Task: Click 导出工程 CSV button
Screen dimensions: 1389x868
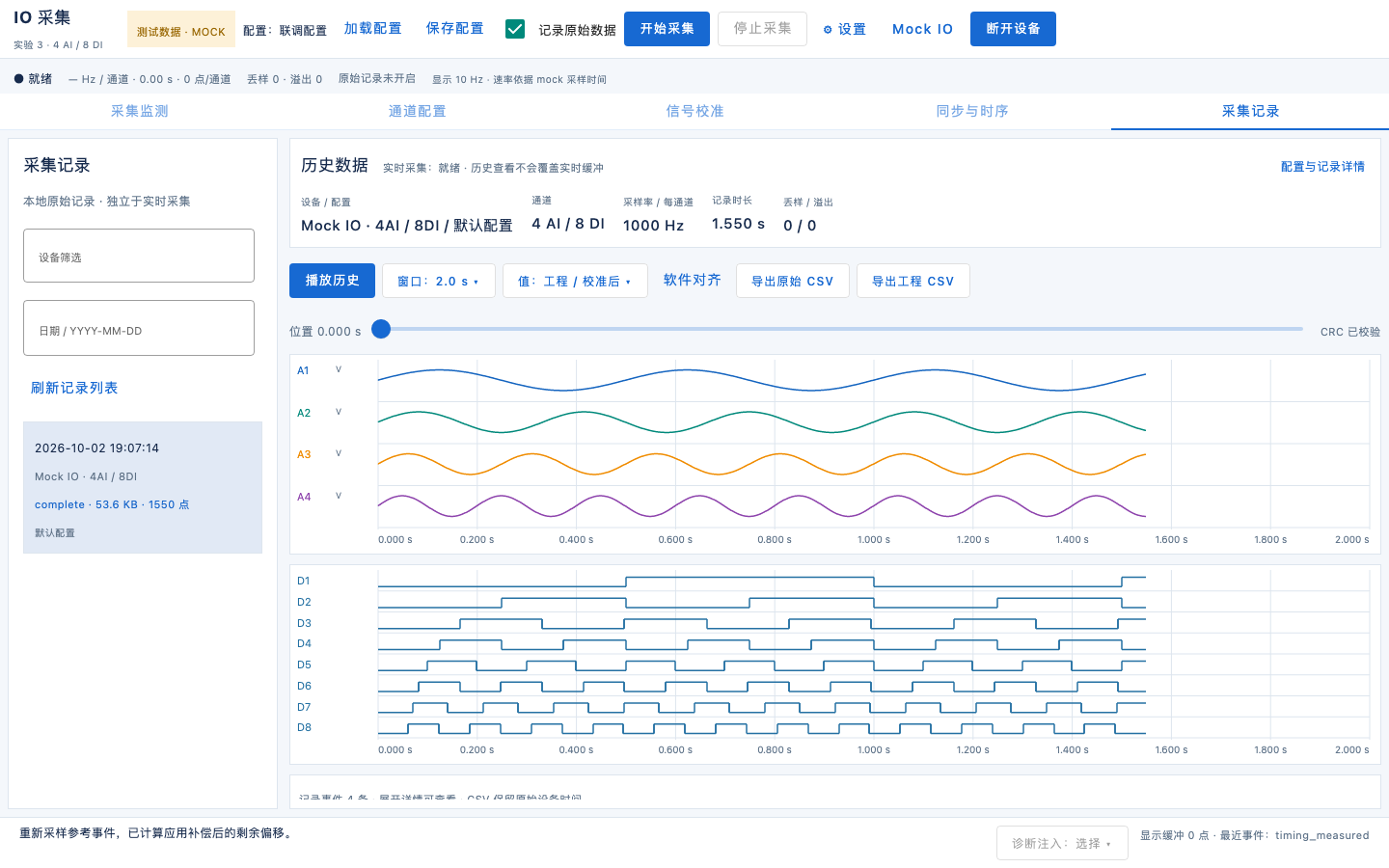Action: pos(912,281)
